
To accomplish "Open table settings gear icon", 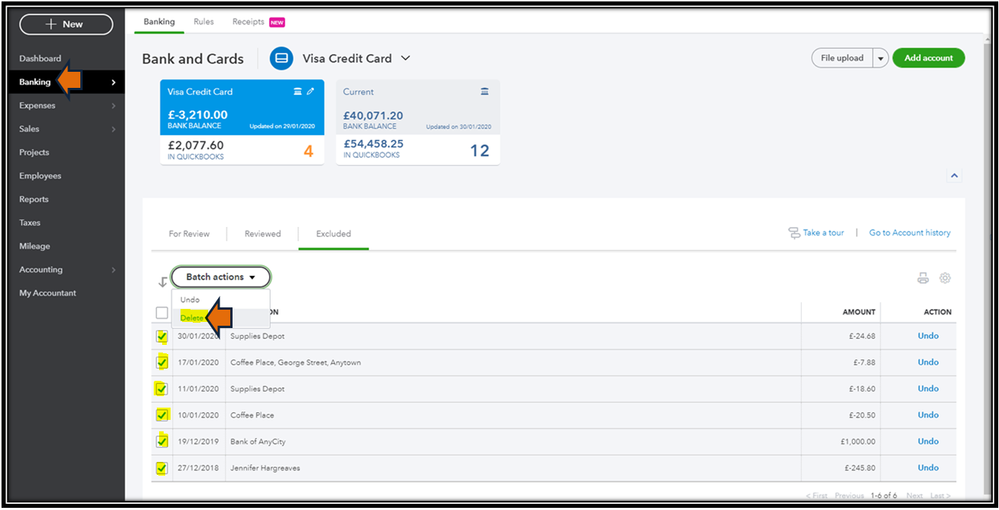I will (945, 278).
